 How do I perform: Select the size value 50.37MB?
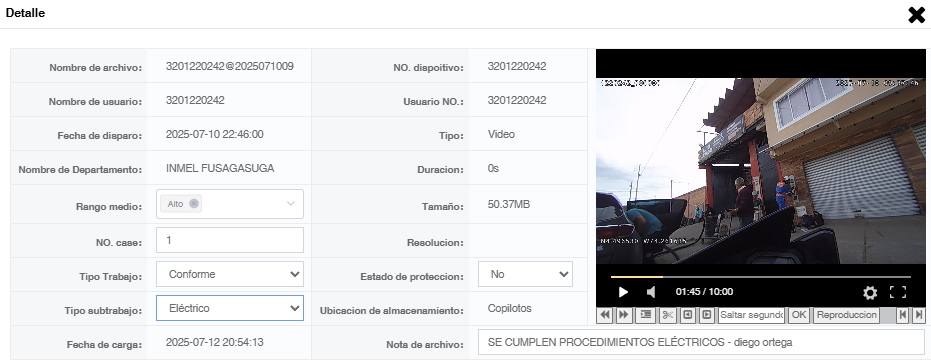509,204
